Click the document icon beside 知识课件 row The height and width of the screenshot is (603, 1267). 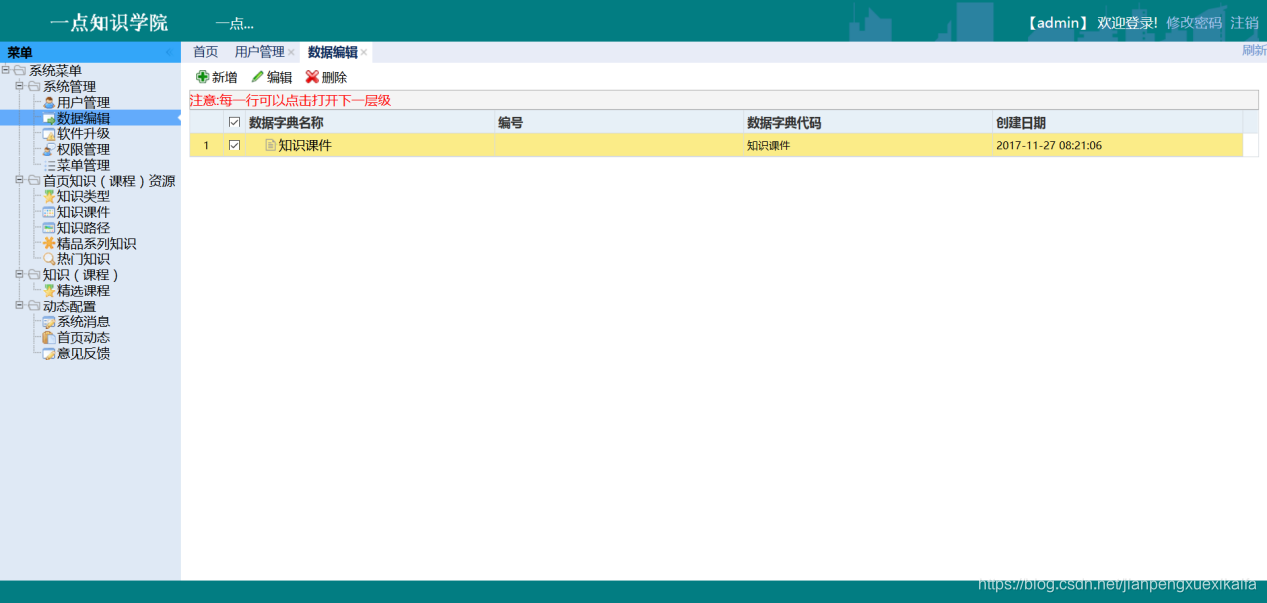tap(270, 145)
